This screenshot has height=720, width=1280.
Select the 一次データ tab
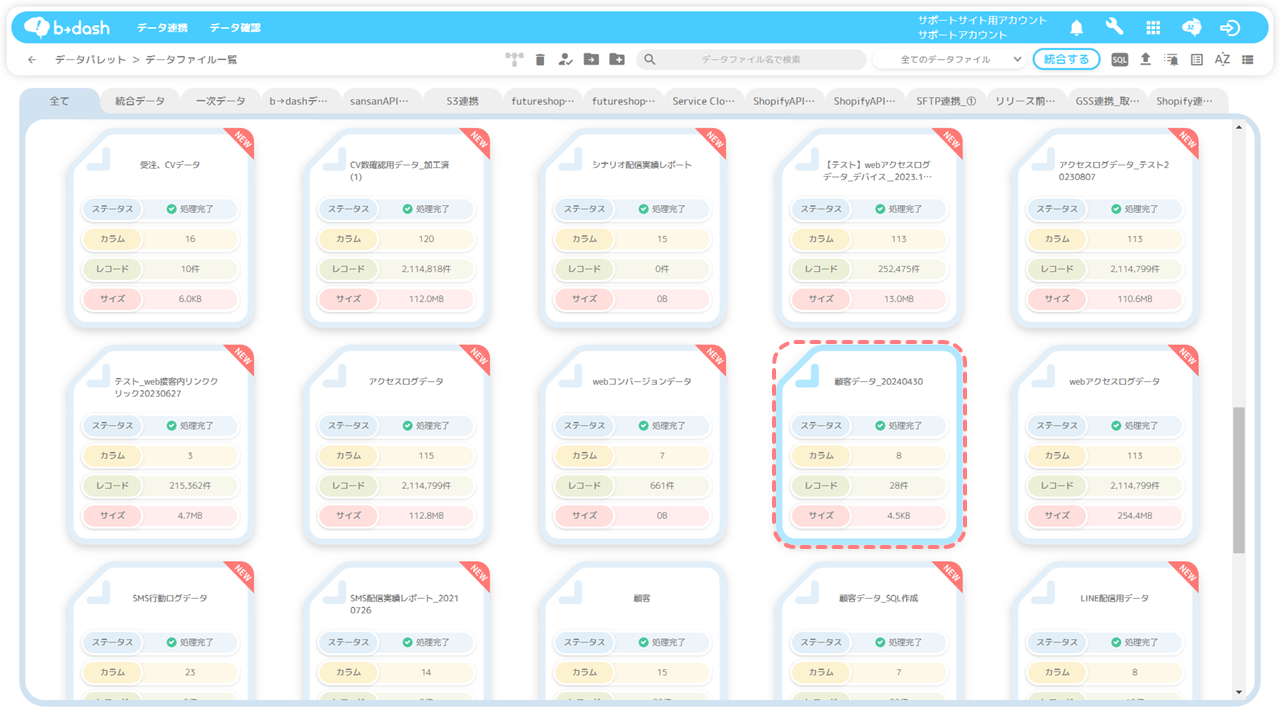220,101
